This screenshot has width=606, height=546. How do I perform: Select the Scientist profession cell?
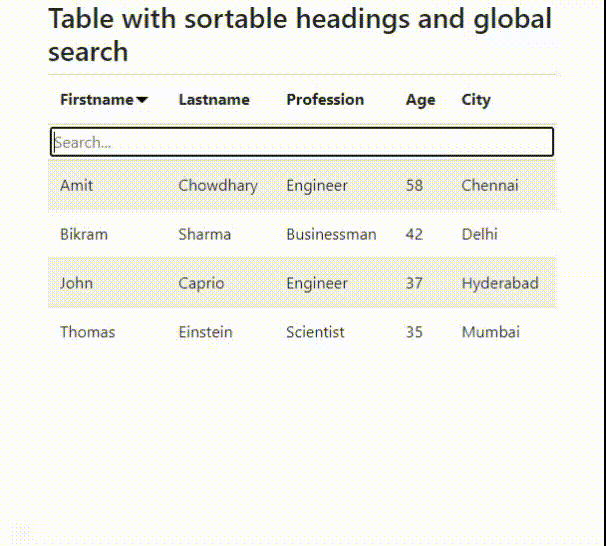click(x=315, y=332)
